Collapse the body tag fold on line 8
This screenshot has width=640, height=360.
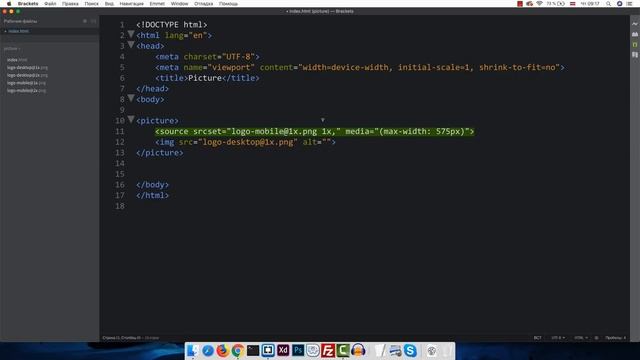[x=131, y=98]
